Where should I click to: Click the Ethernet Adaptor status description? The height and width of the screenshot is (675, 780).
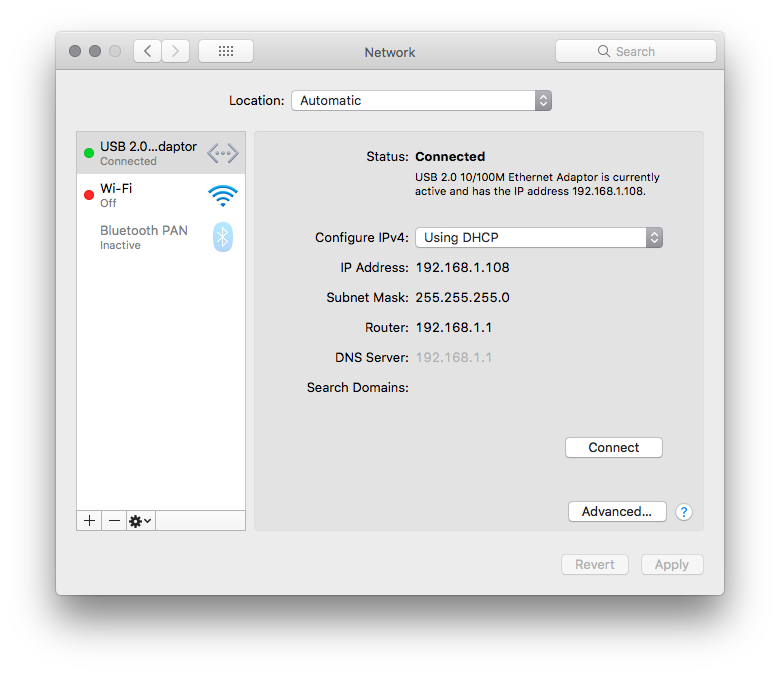[x=537, y=184]
